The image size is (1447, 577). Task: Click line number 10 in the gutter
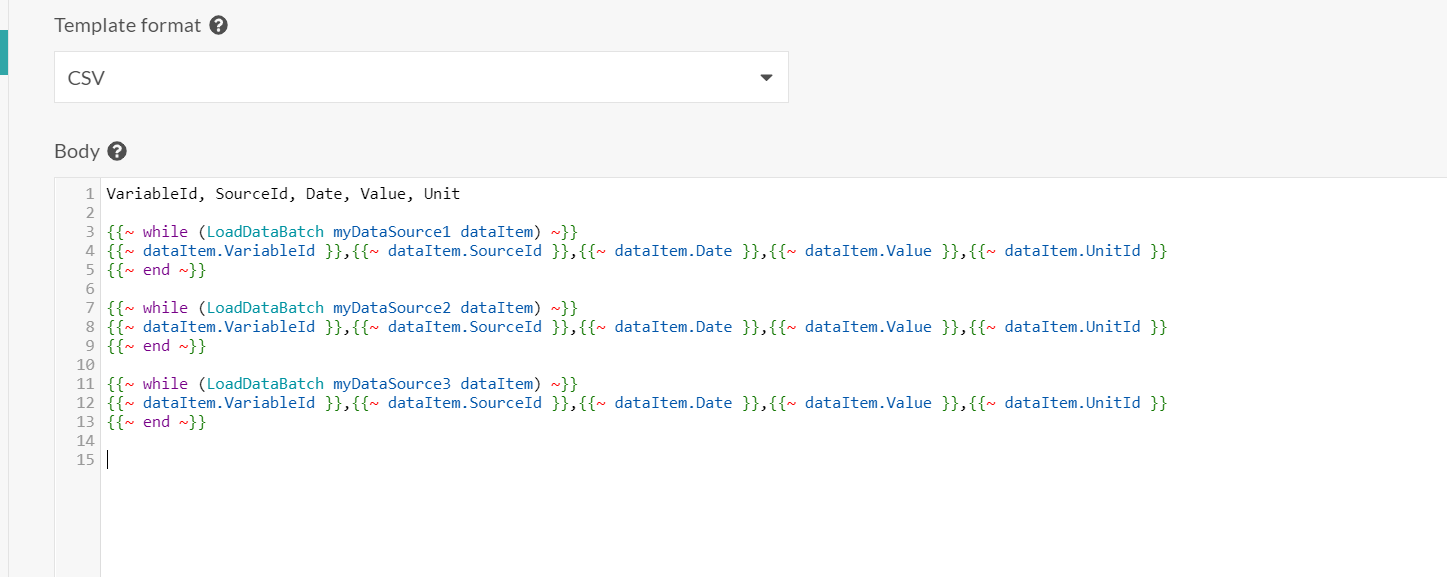click(85, 365)
